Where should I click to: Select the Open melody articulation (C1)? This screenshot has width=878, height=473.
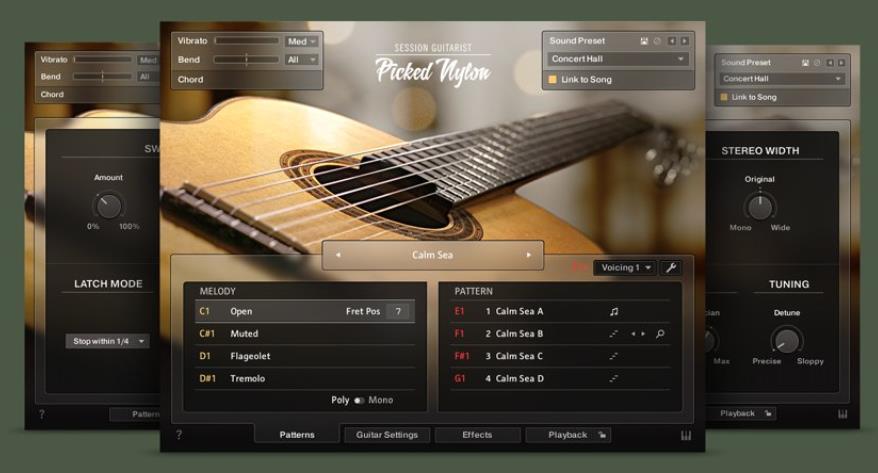pos(305,311)
